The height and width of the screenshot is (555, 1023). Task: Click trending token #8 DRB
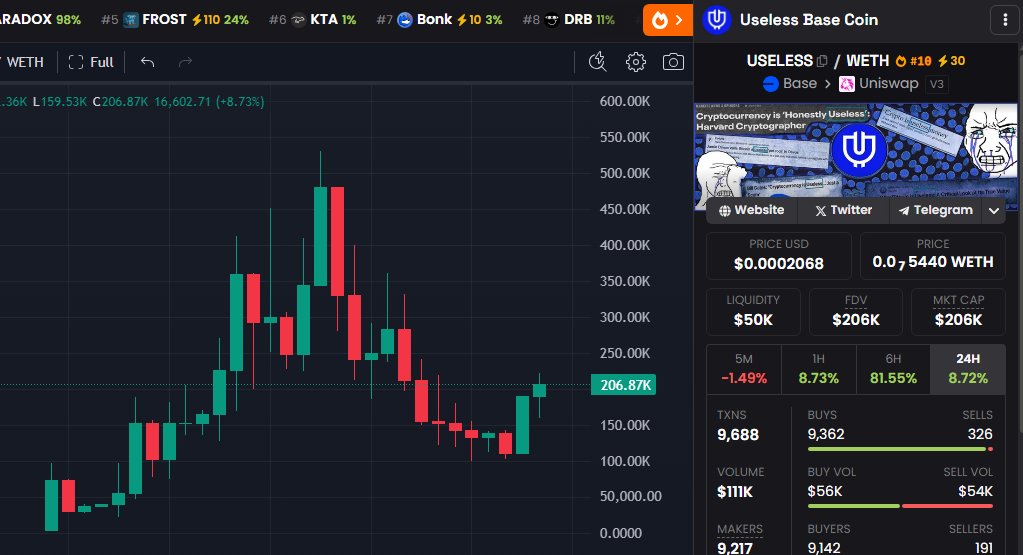(x=568, y=20)
